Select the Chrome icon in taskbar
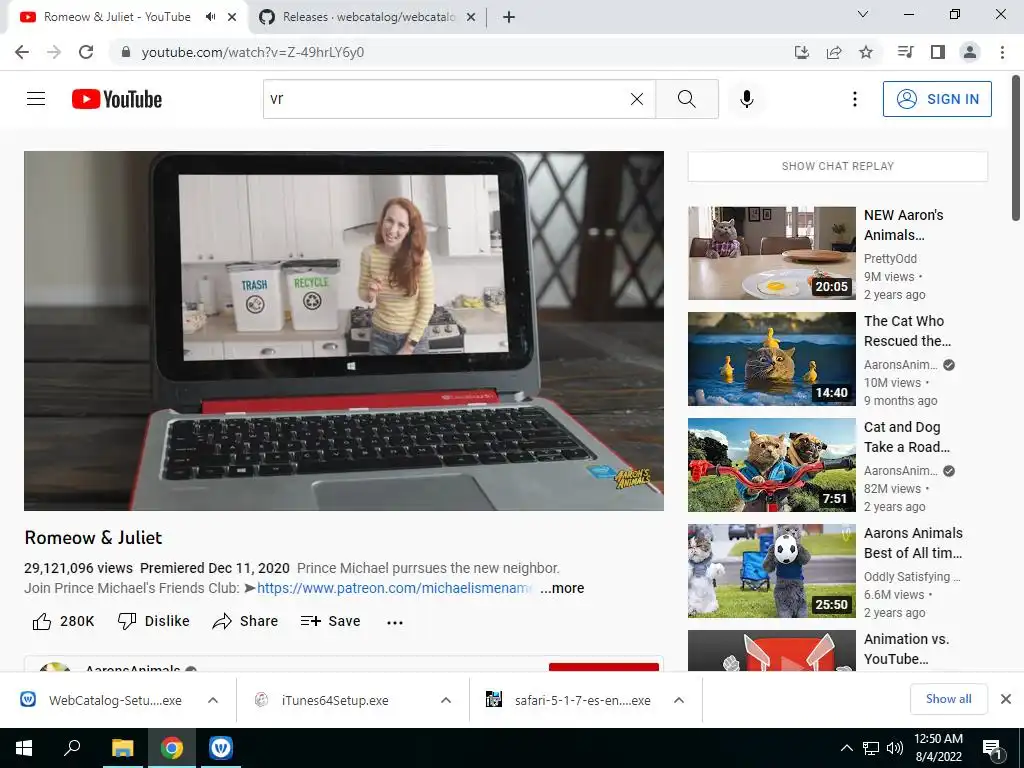Viewport: 1024px width, 768px height. click(172, 748)
